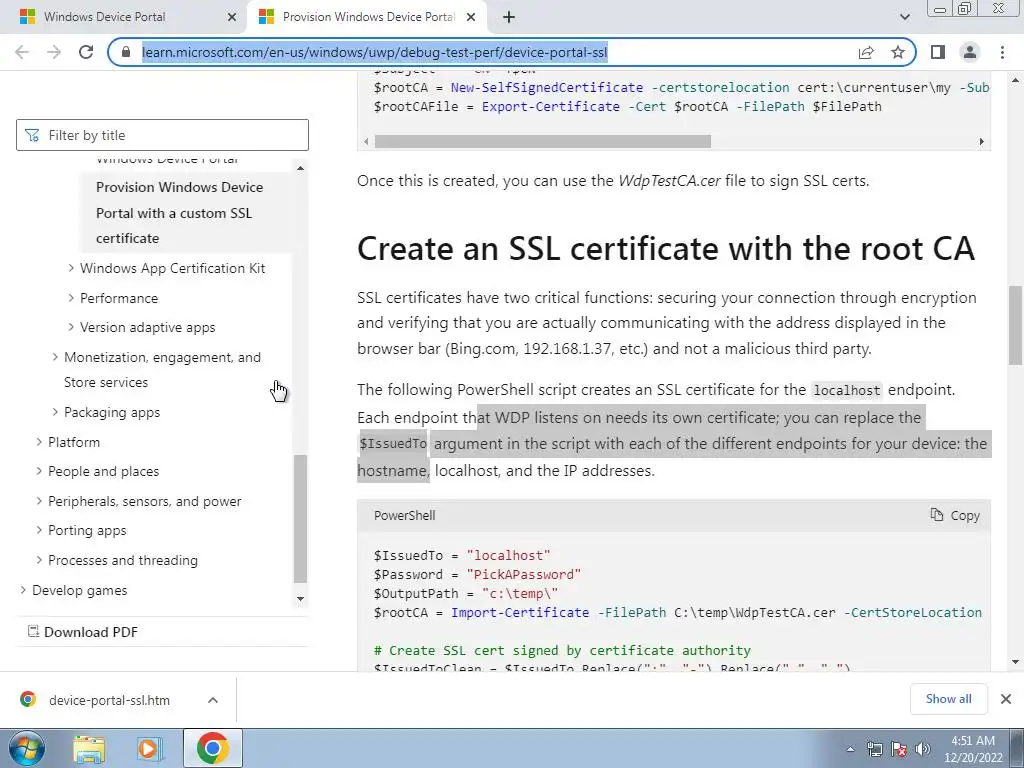Open Chrome's three-dot menu

[x=1002, y=52]
